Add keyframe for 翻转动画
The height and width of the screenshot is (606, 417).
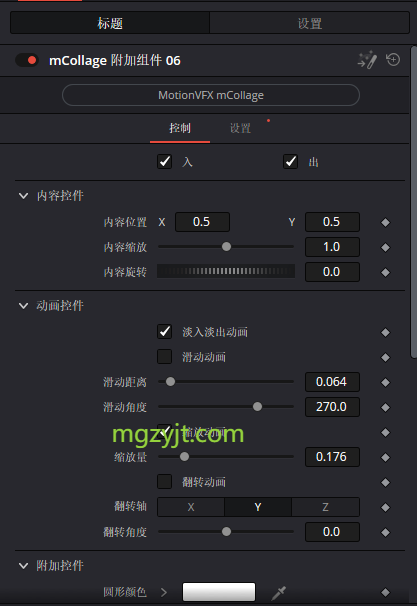click(385, 482)
